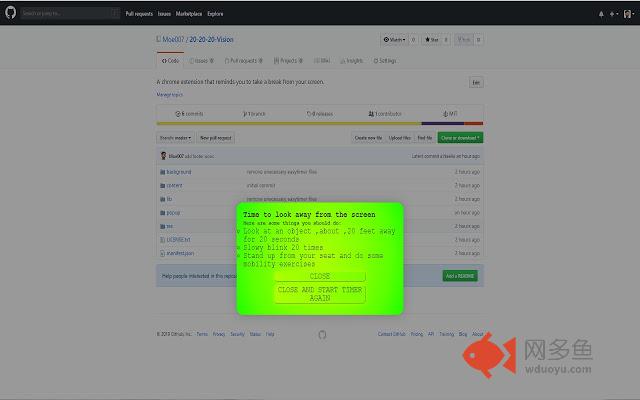Switch to the repository Issues tab

[202, 60]
